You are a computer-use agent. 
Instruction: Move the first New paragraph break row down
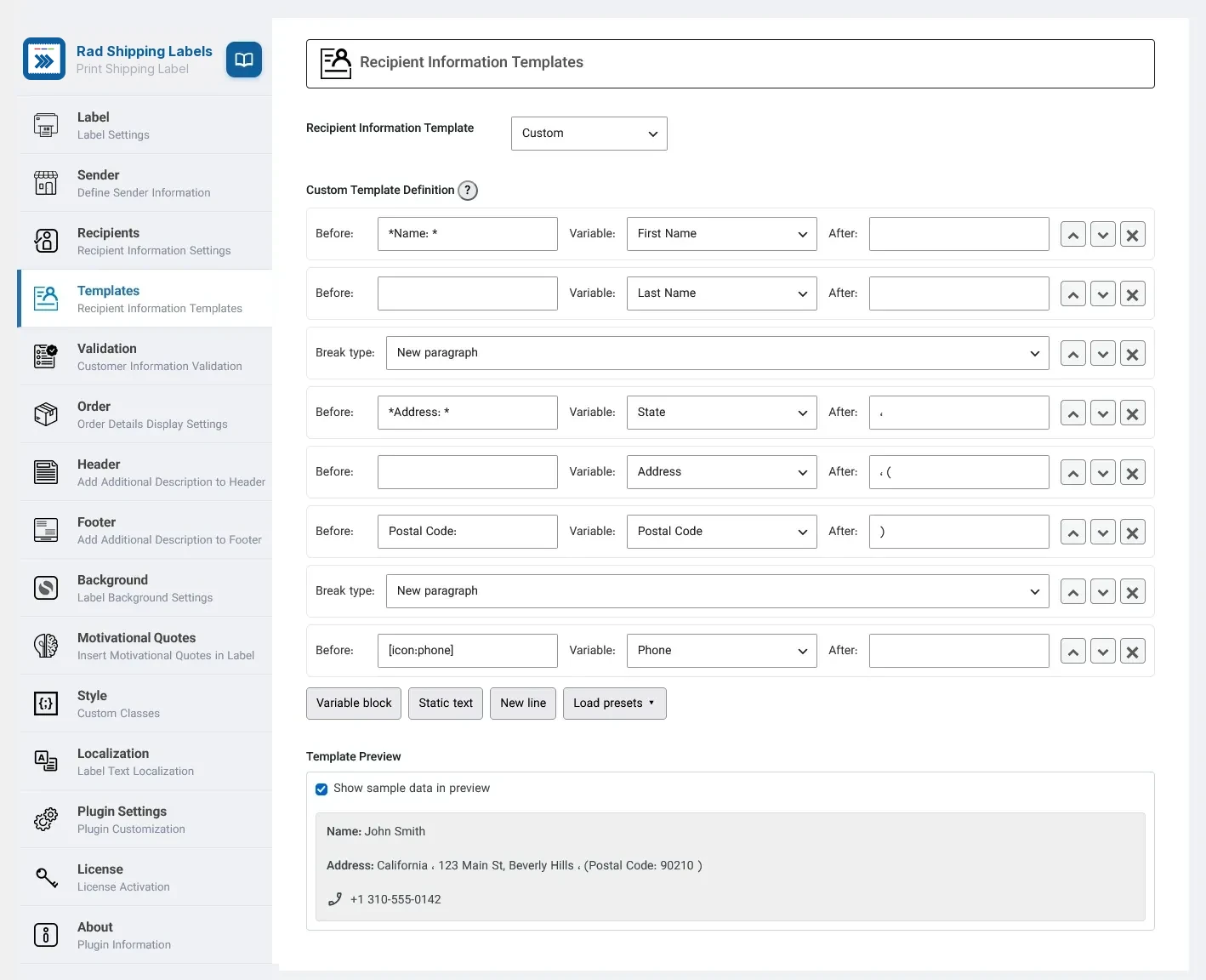click(x=1103, y=354)
